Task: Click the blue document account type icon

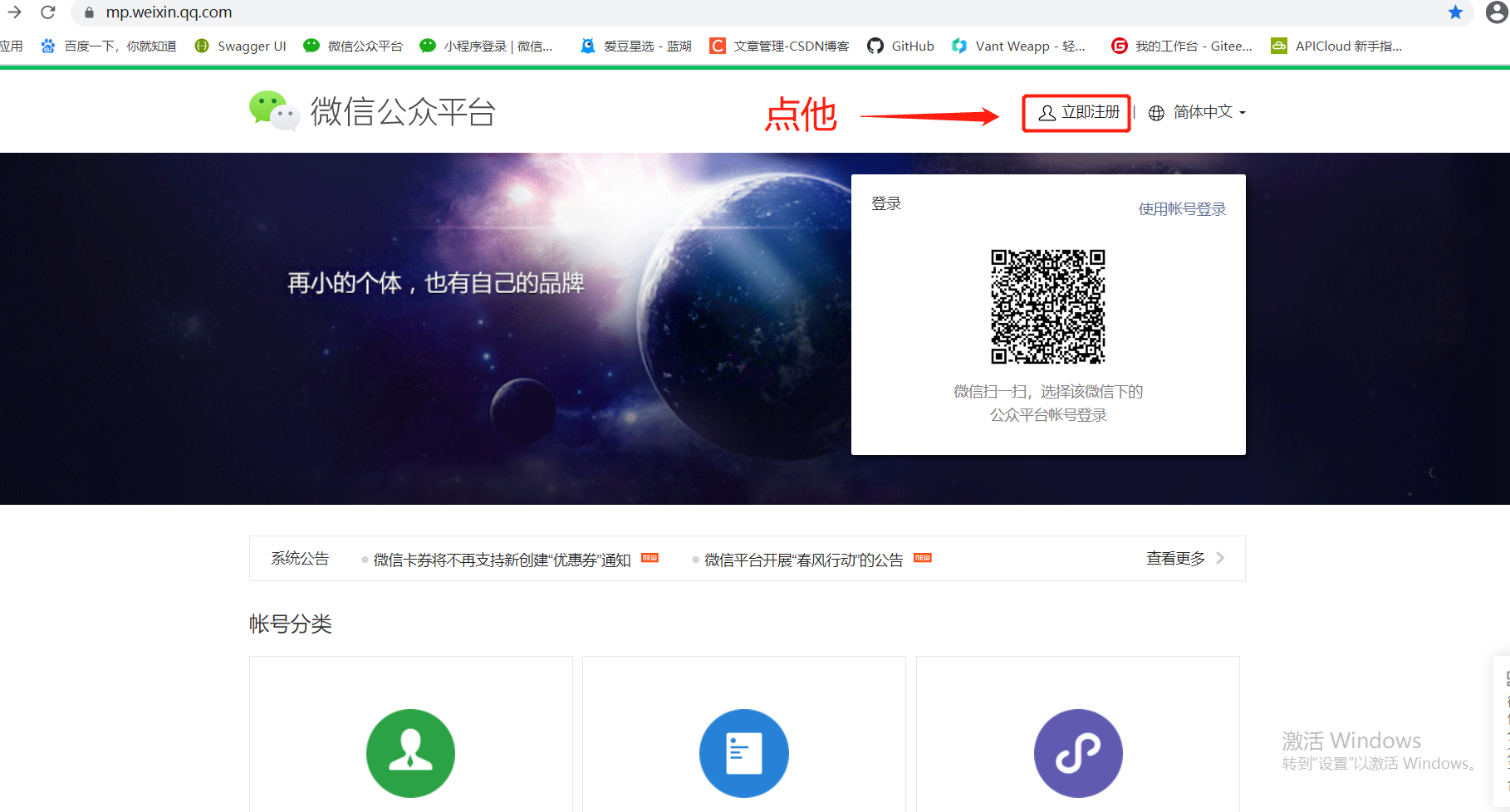Action: 744,753
